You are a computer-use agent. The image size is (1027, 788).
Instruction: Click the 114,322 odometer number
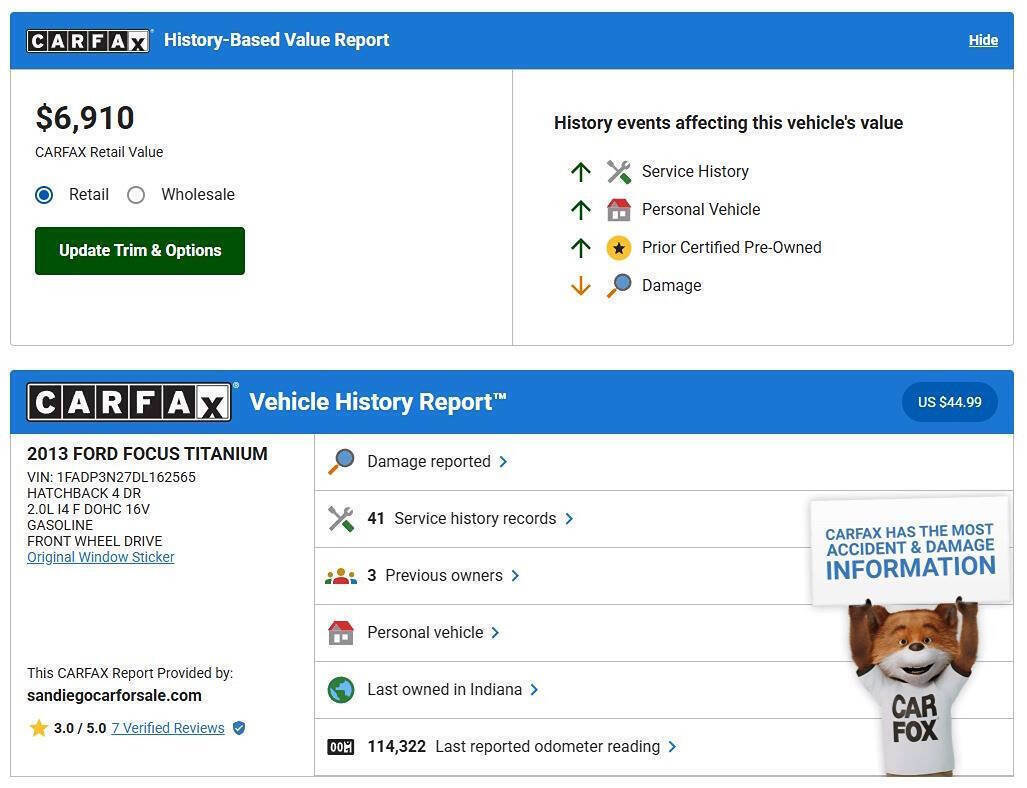click(x=397, y=747)
